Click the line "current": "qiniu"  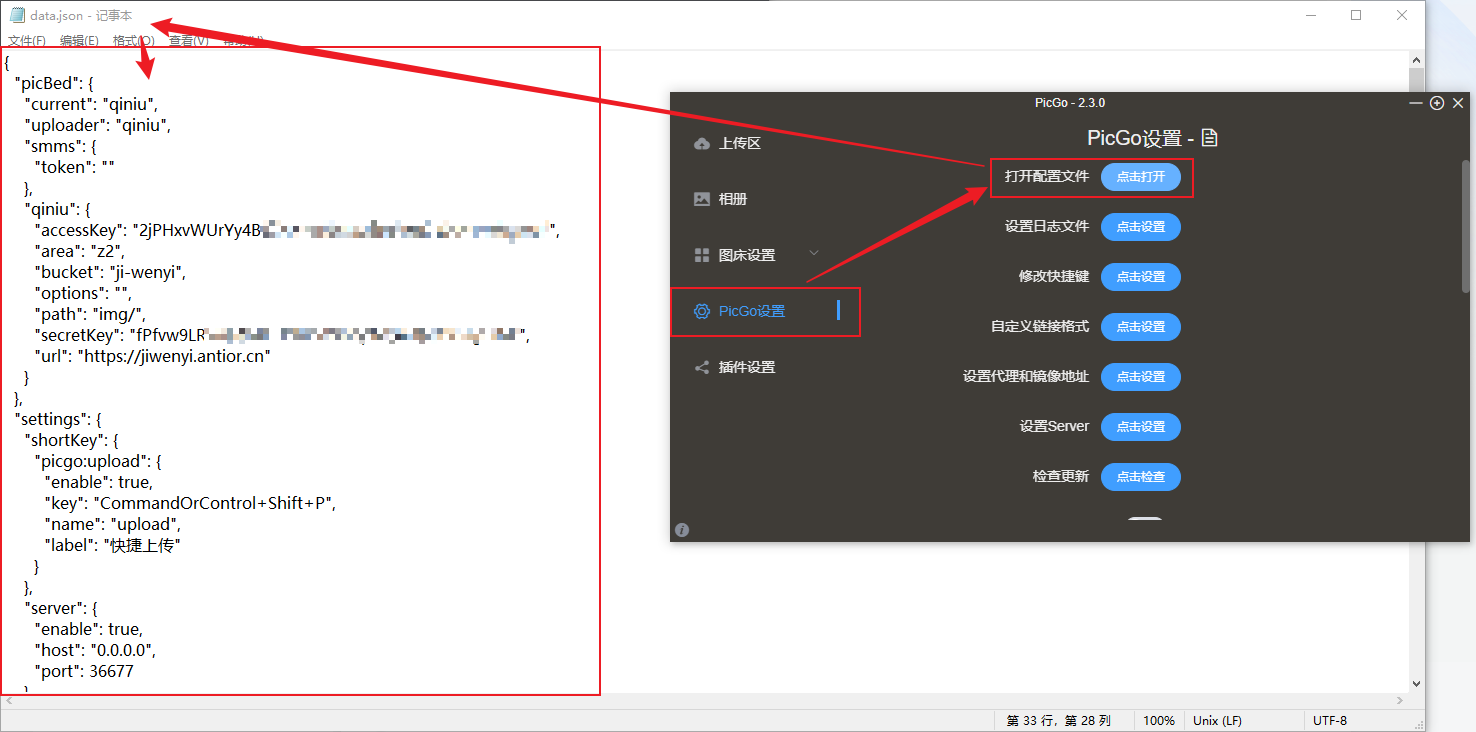(x=91, y=104)
